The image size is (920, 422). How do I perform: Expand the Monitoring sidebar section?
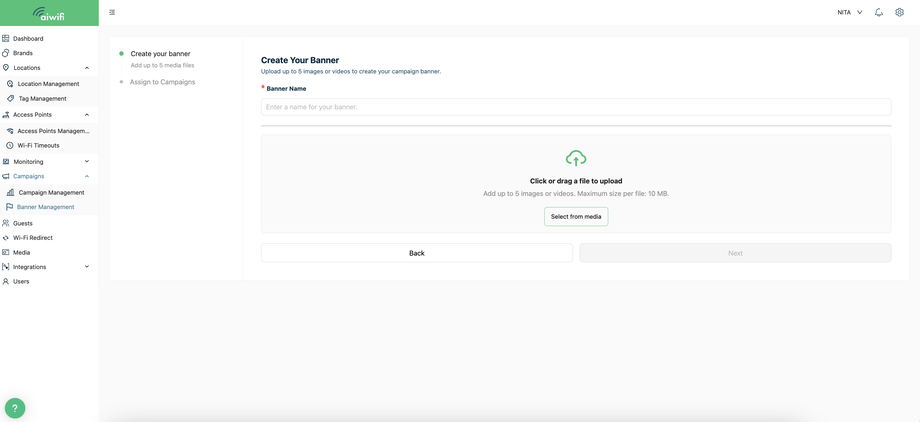tap(87, 161)
